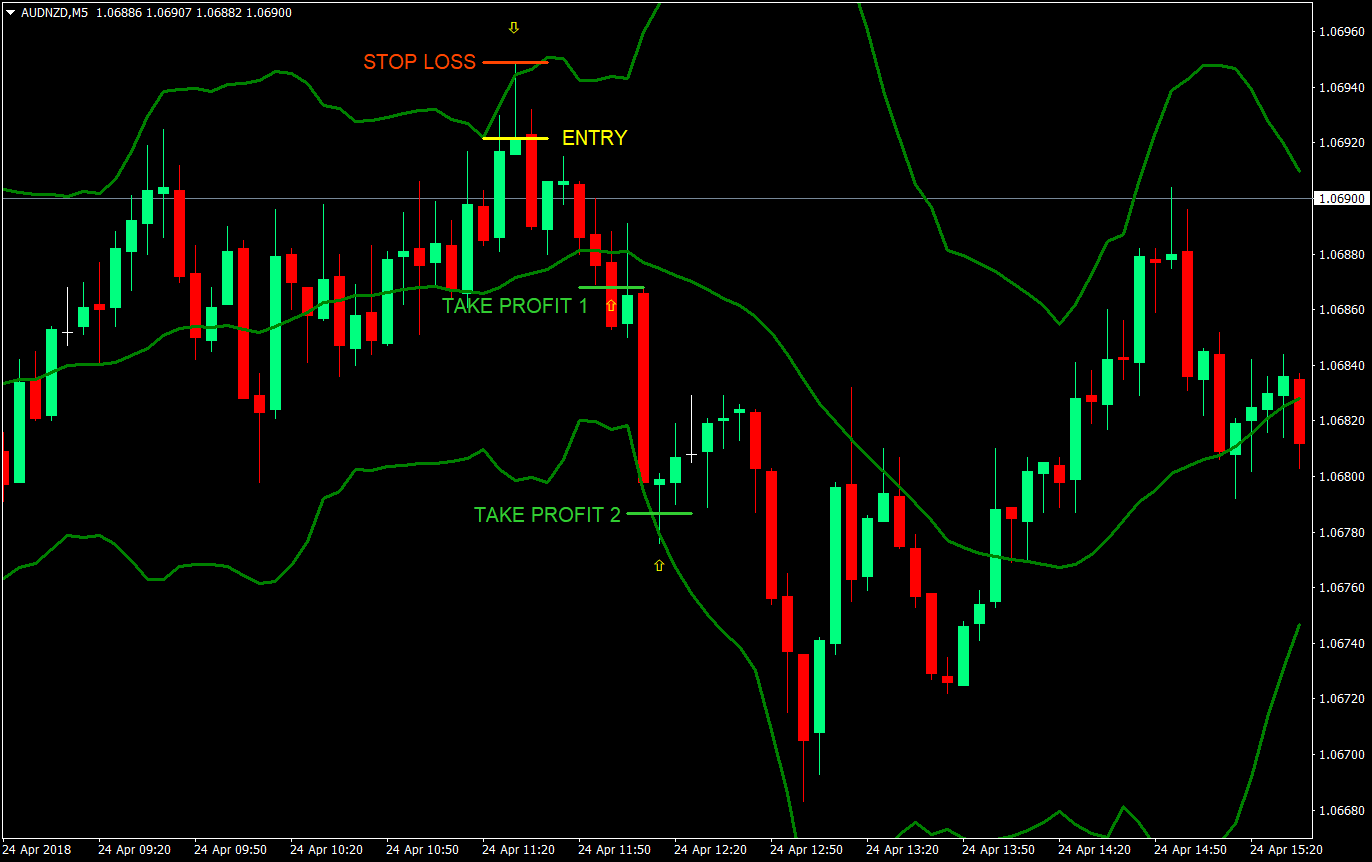Click the 1.06920 price axis label
The height and width of the screenshot is (862, 1372).
click(x=1341, y=143)
